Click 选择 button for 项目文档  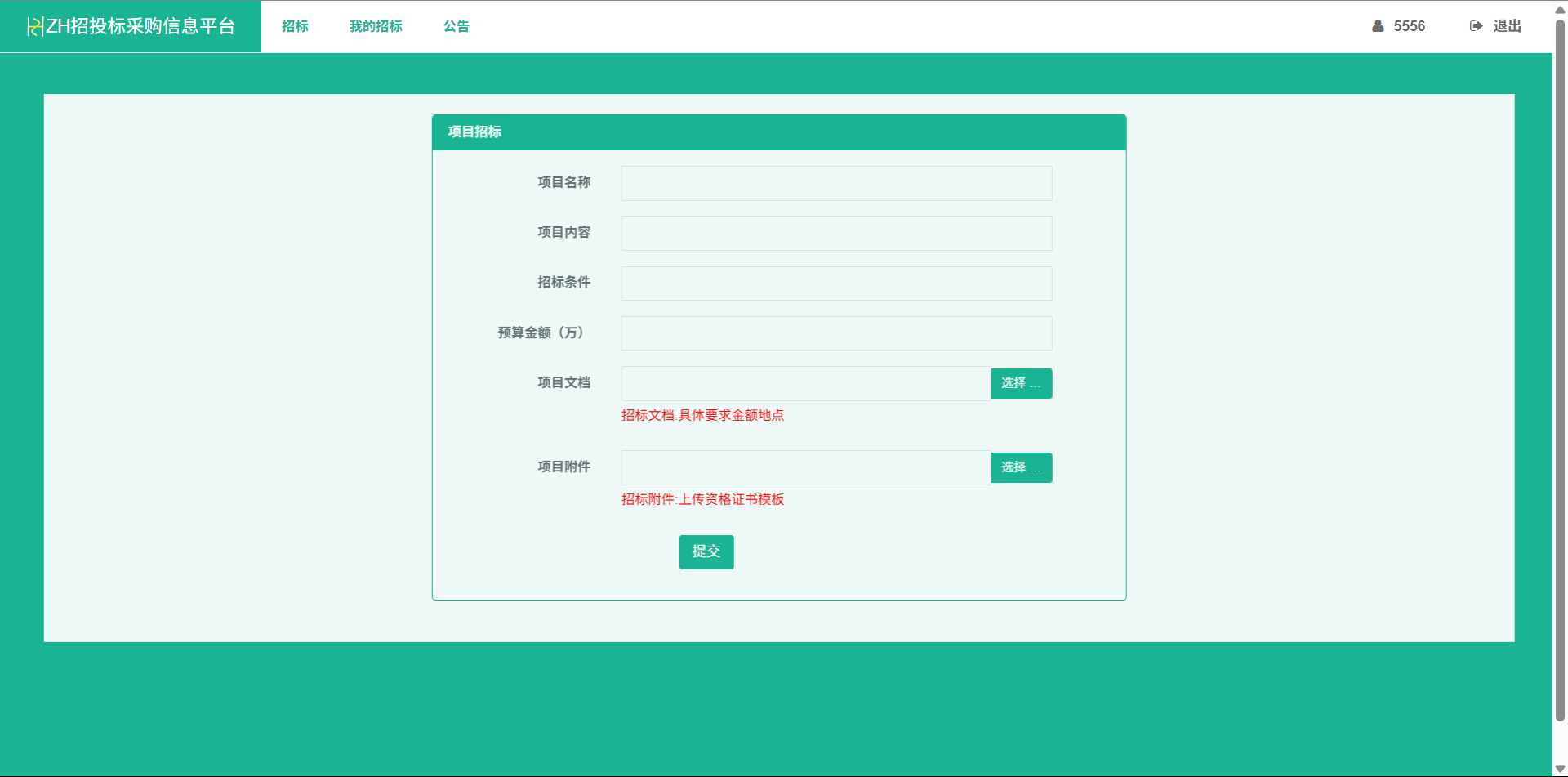pyautogui.click(x=1021, y=383)
